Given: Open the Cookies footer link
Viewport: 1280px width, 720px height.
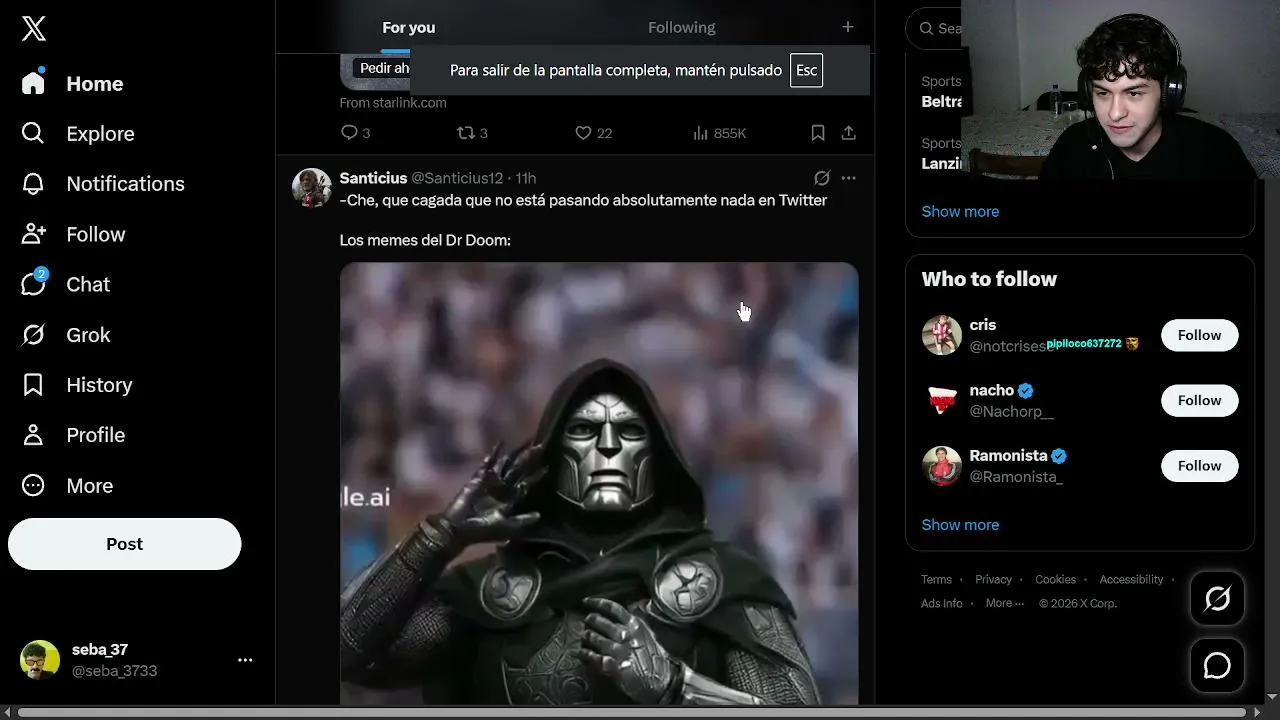Looking at the screenshot, I should 1055,579.
